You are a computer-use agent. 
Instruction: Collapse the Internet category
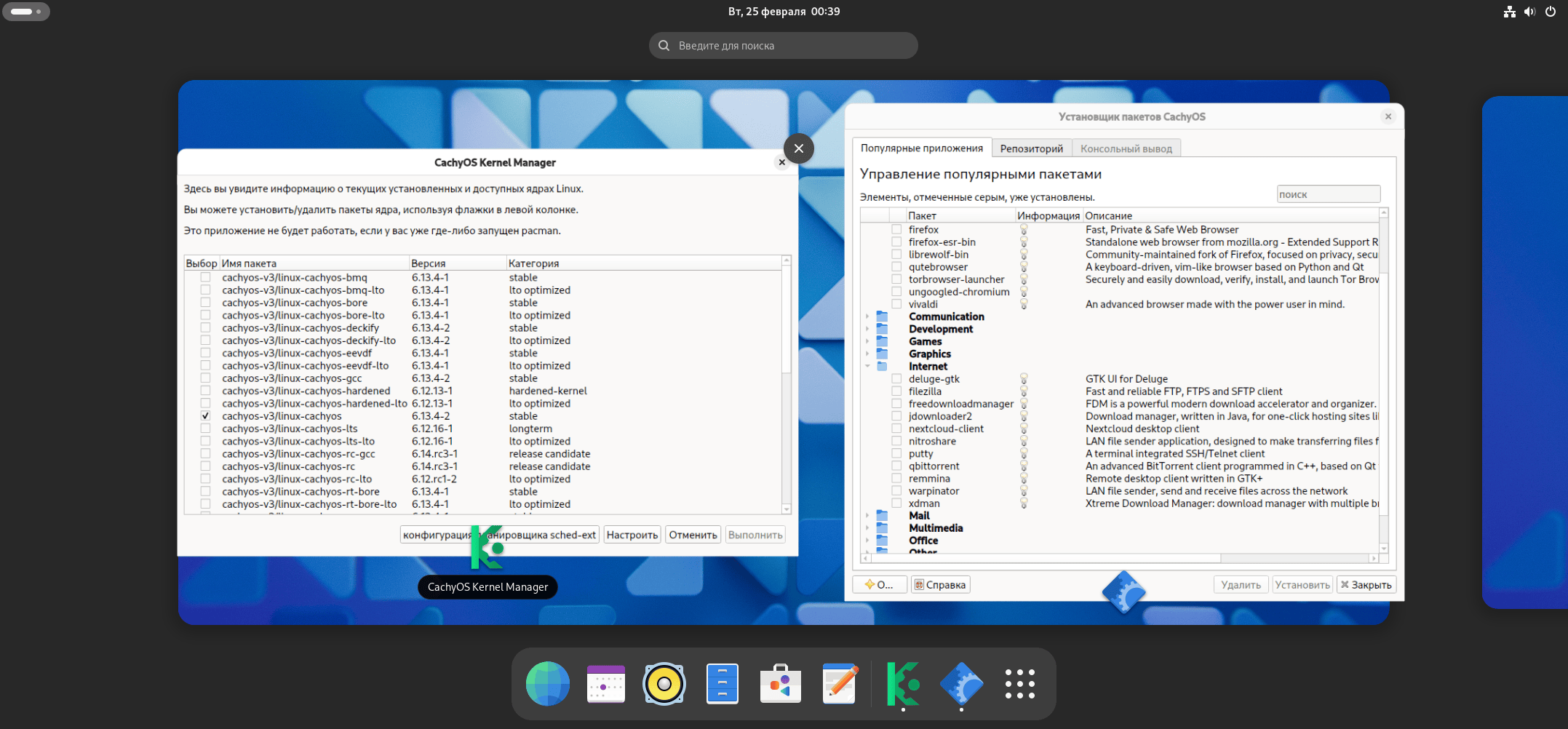click(x=867, y=366)
